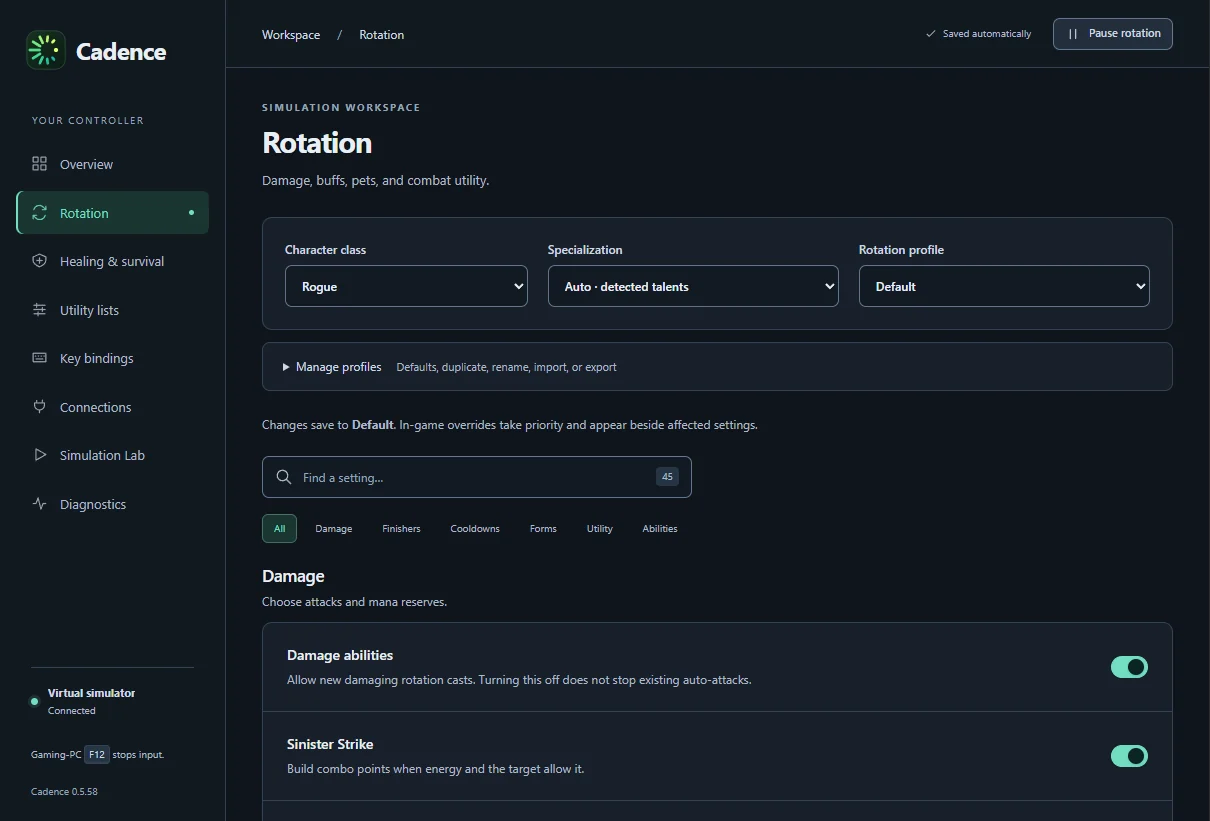Open the Character class dropdown
1210x821 pixels.
(406, 286)
